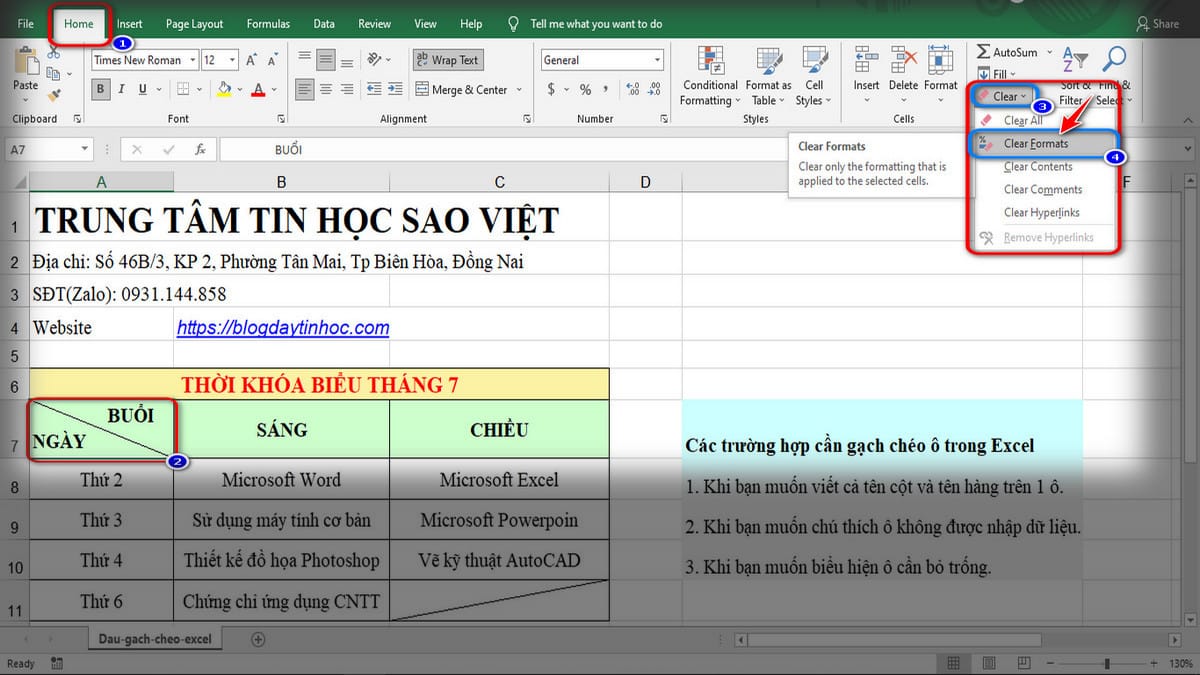Switch to the Insert ribbon tab
This screenshot has width=1200, height=675.
129,23
